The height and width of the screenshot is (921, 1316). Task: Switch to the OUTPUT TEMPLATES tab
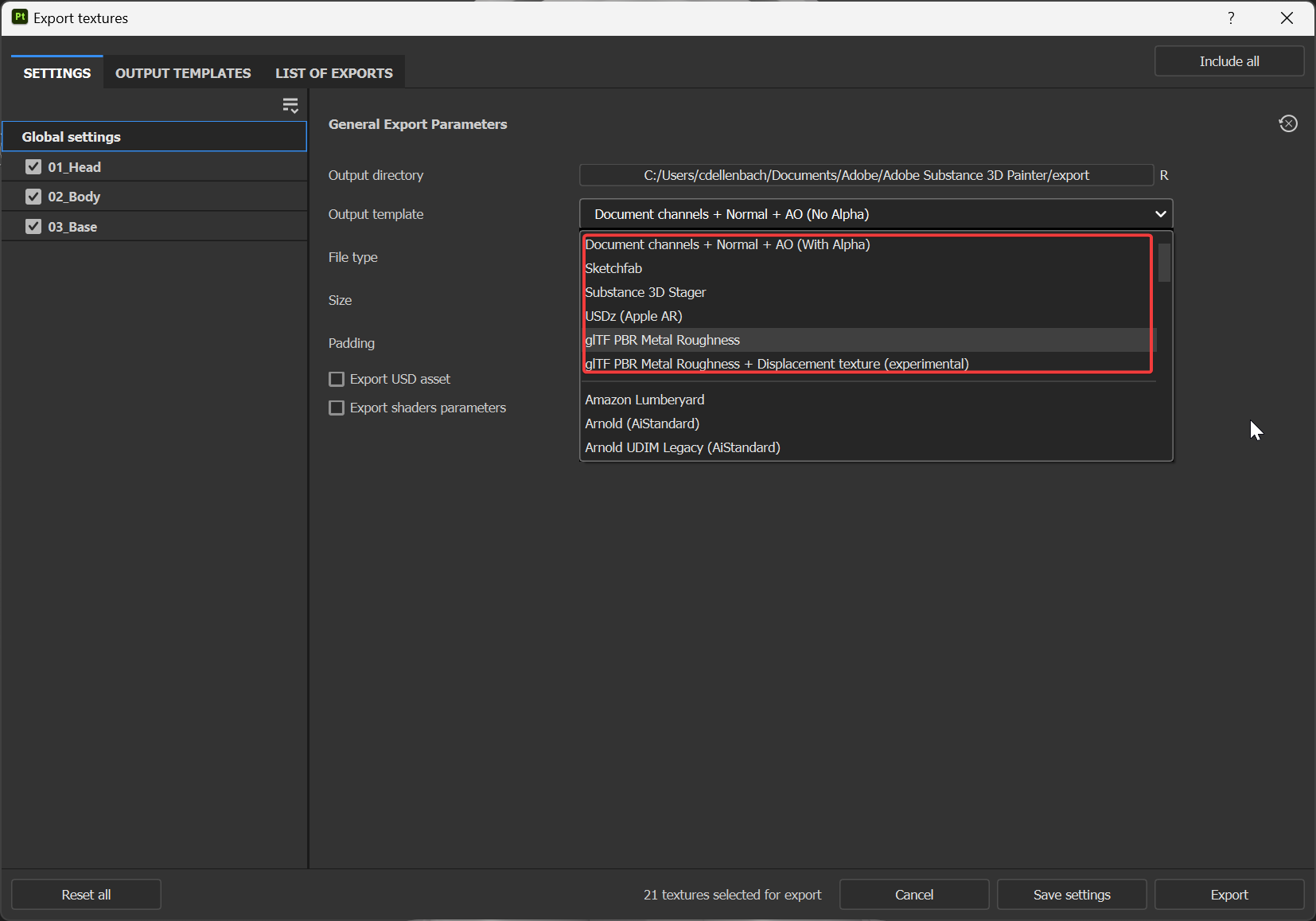click(182, 72)
